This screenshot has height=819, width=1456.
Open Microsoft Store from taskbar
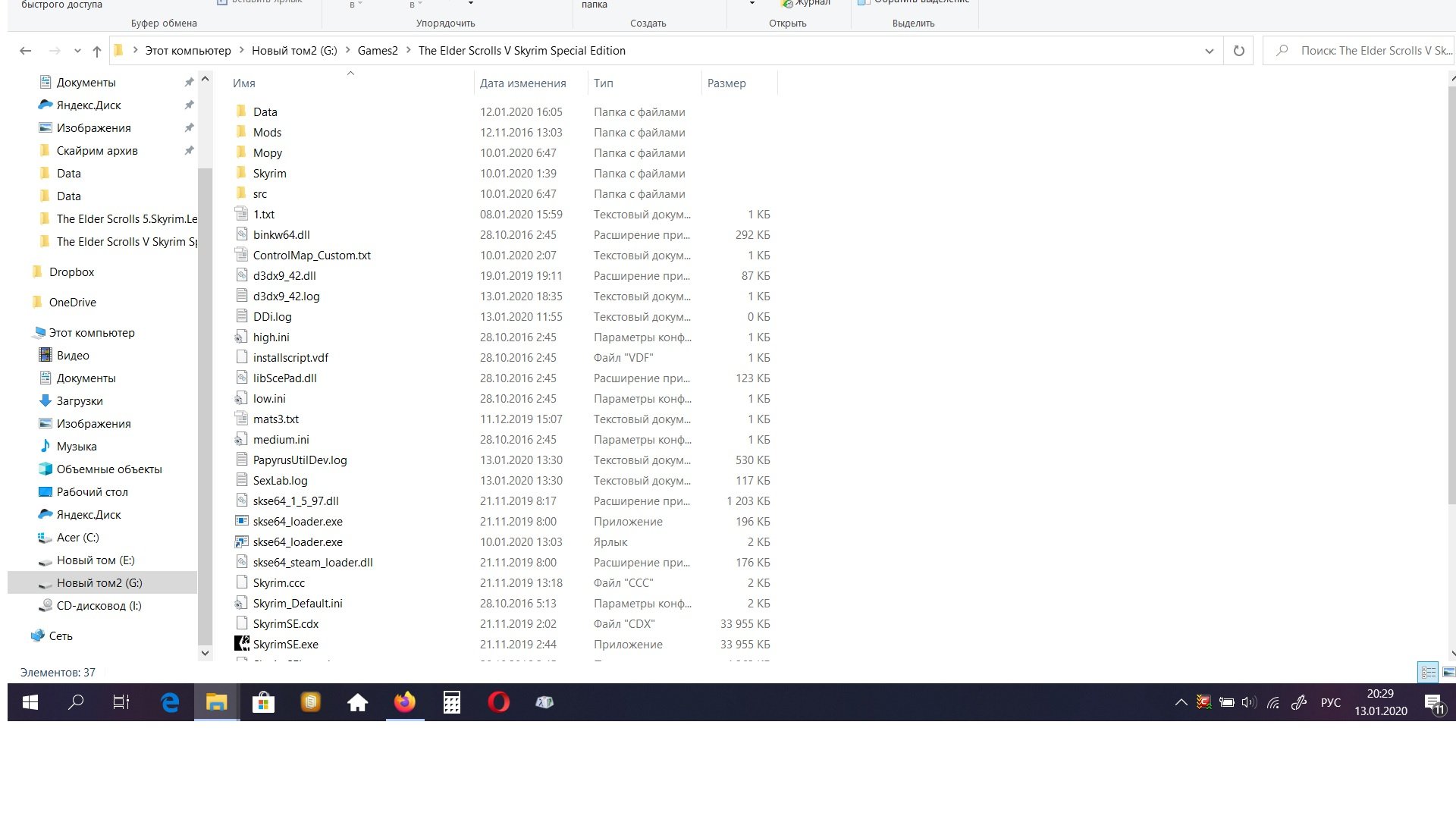pos(263,702)
